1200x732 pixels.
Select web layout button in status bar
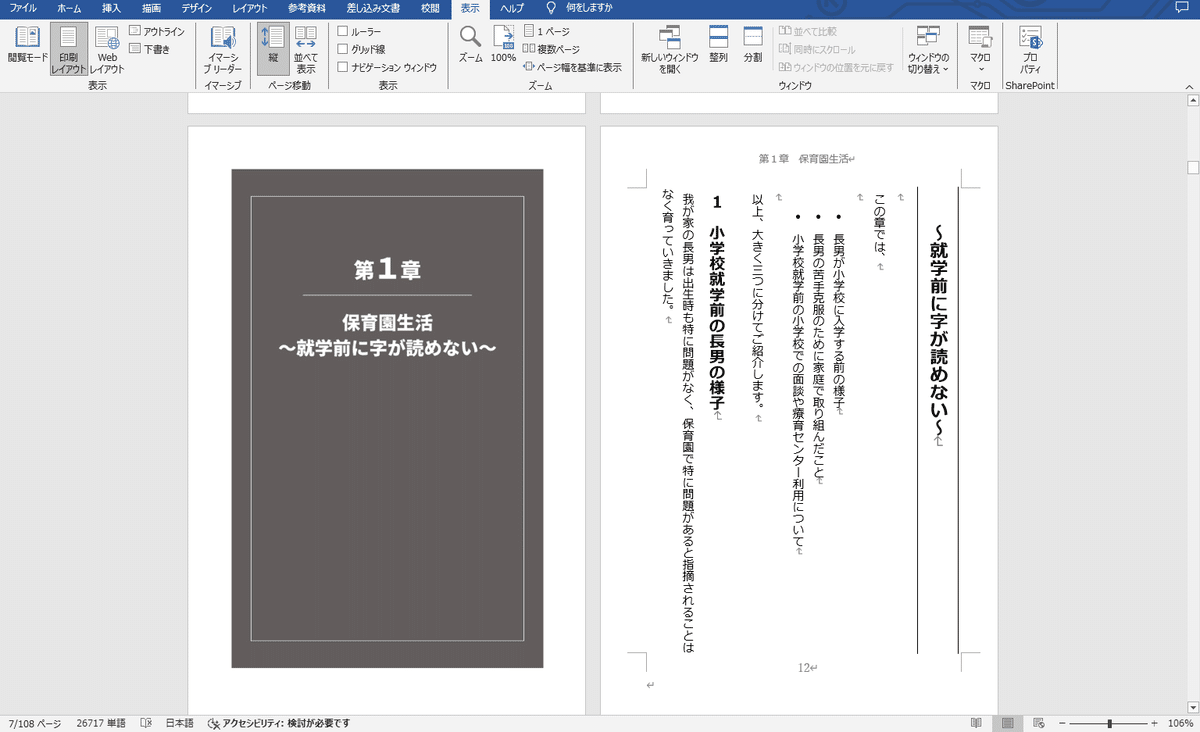pyautogui.click(x=1039, y=722)
